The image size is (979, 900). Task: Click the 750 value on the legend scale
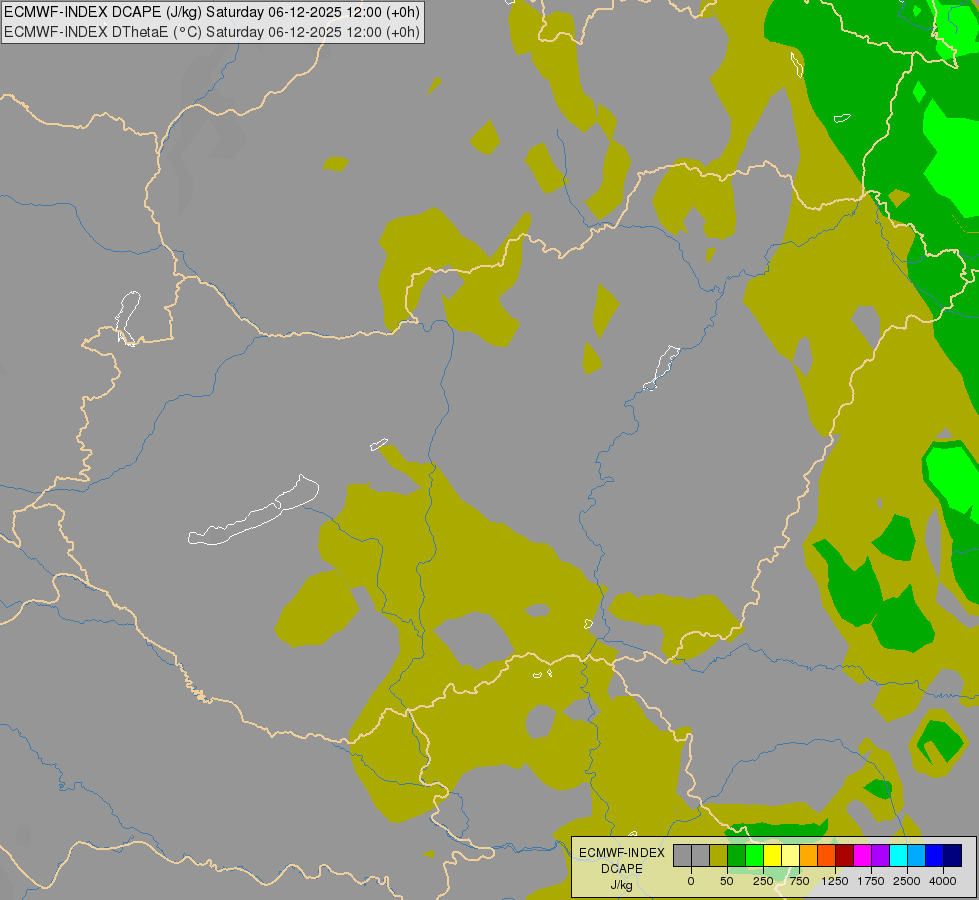tap(799, 881)
